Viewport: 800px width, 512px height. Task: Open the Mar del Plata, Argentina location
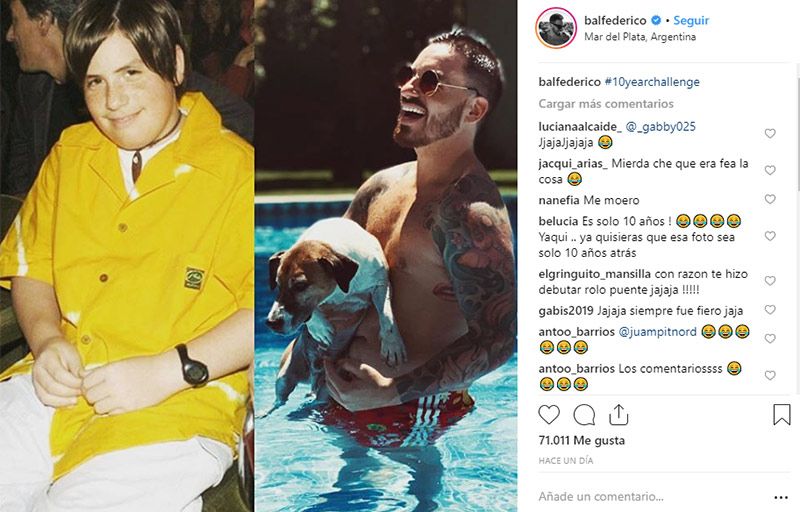[x=640, y=37]
